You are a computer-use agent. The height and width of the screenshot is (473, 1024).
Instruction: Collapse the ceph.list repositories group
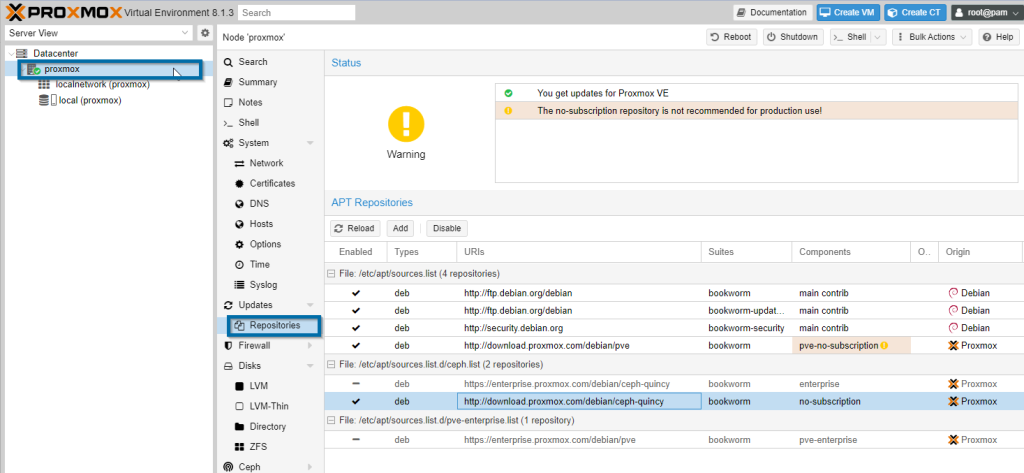click(x=331, y=364)
